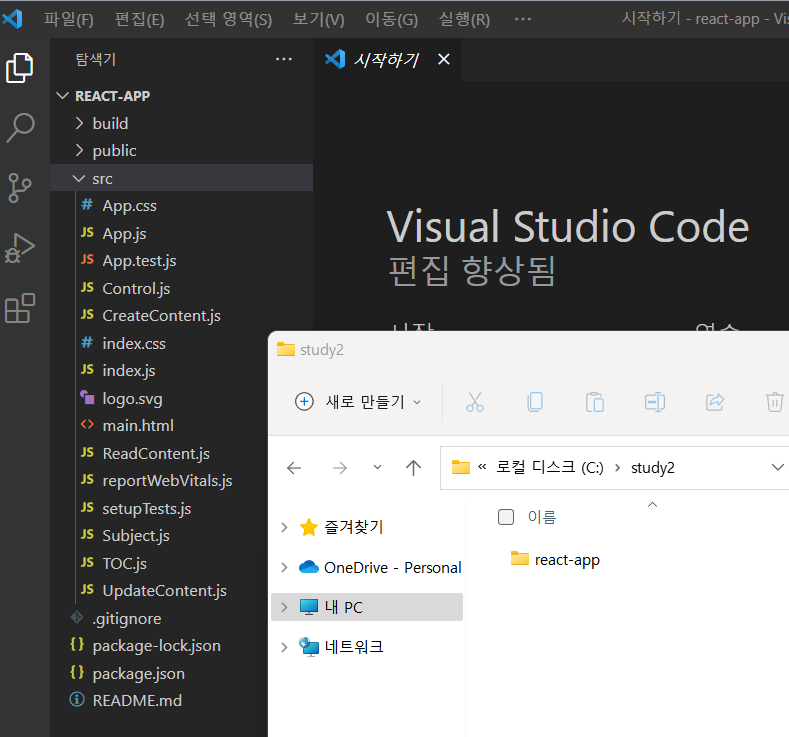Switch to the 시작하기 tab
Image resolution: width=789 pixels, height=737 pixels.
386,60
